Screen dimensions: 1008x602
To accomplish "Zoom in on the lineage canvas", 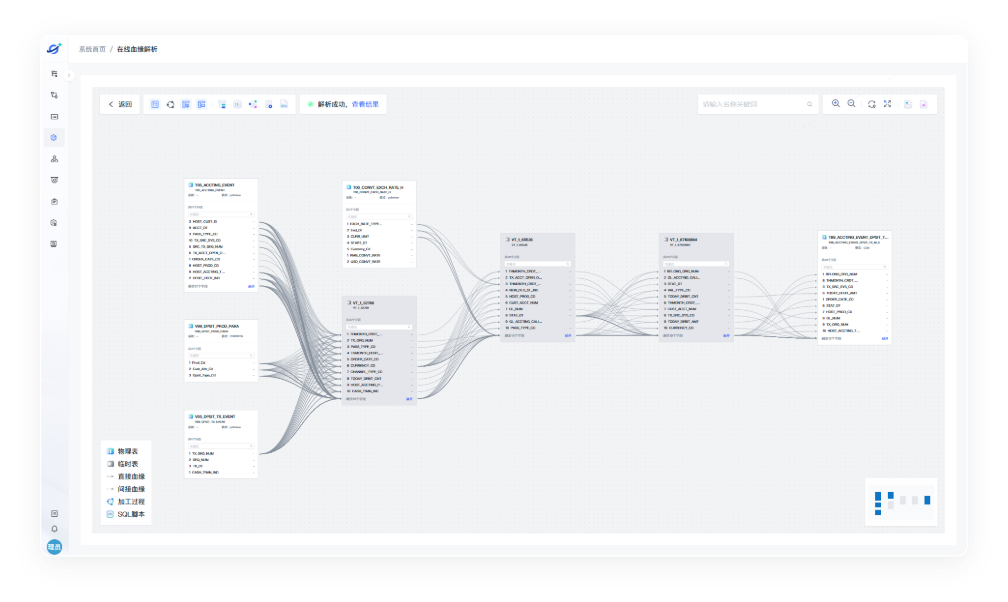I will tap(836, 104).
